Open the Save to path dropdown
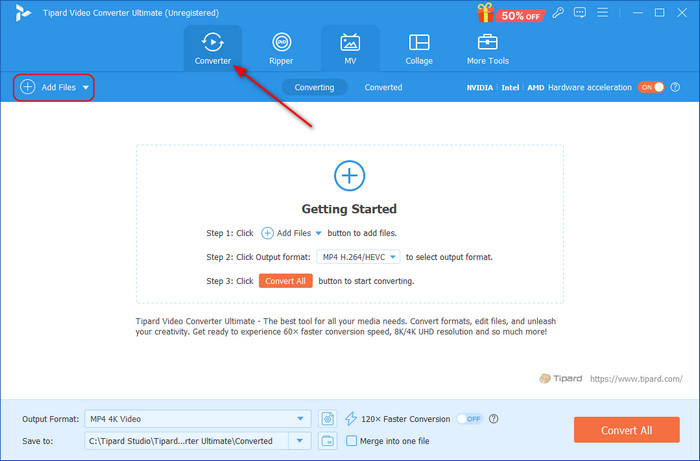700x461 pixels. point(300,441)
